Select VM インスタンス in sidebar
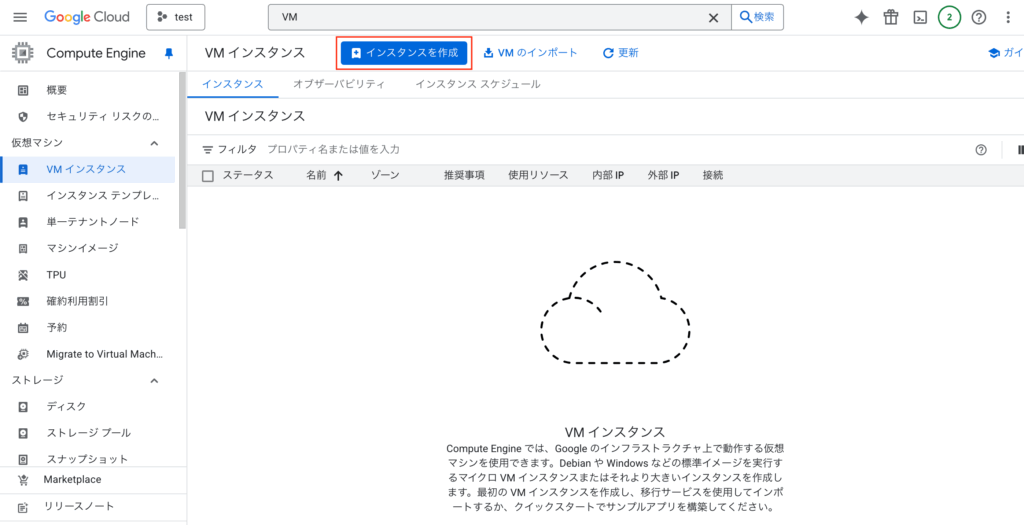This screenshot has height=525, width=1024. click(x=88, y=170)
